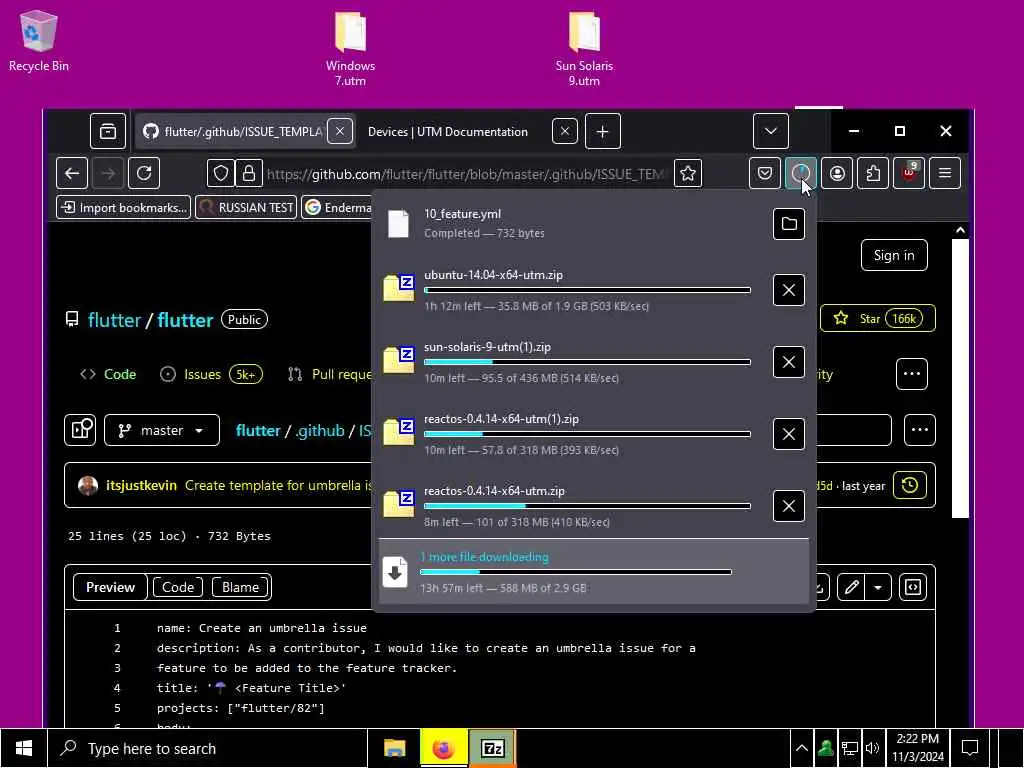
Task: Open .github breadcrumb folder link
Action: (319, 431)
